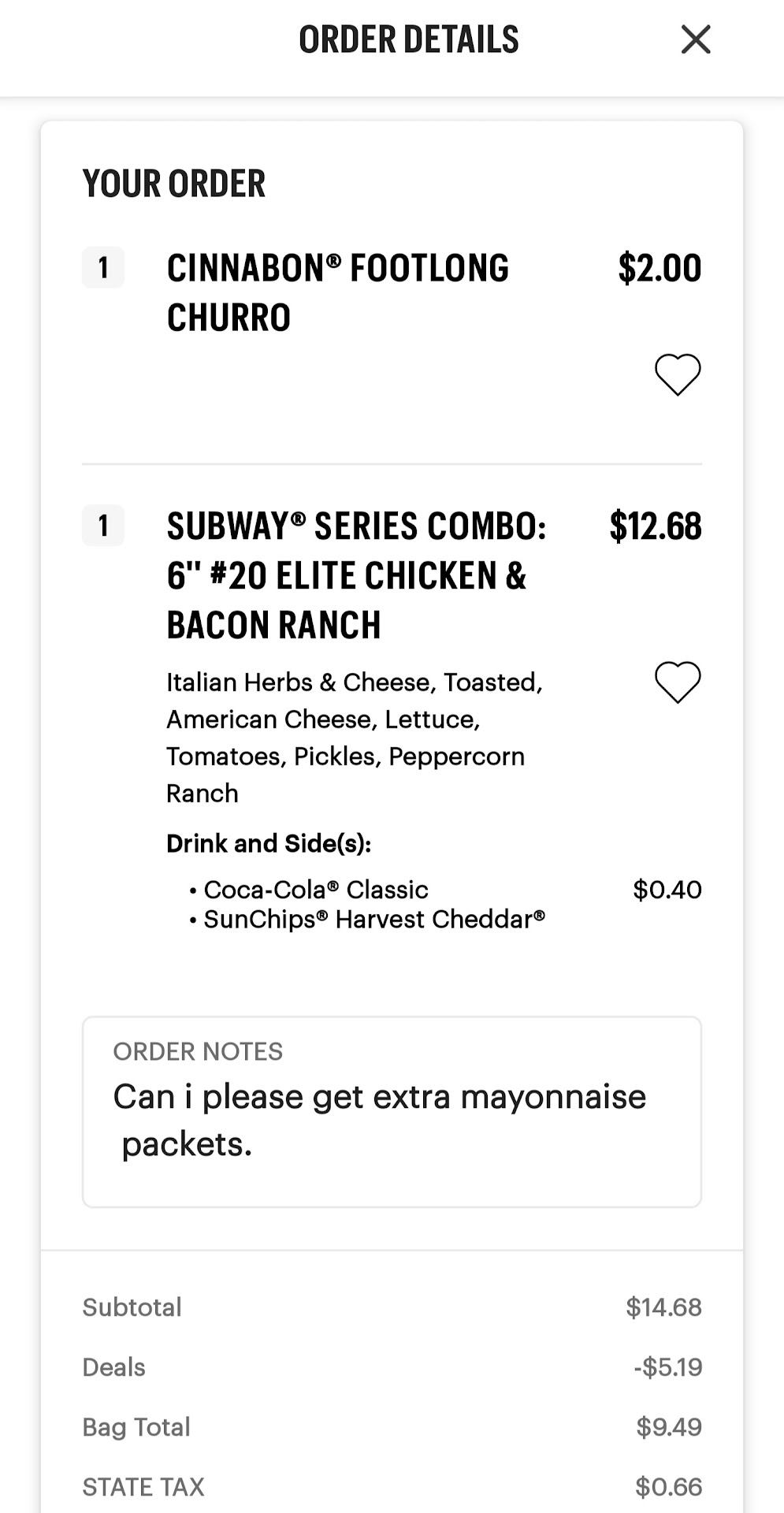This screenshot has width=784, height=1513.
Task: Close the Order Details screen
Action: tap(695, 39)
